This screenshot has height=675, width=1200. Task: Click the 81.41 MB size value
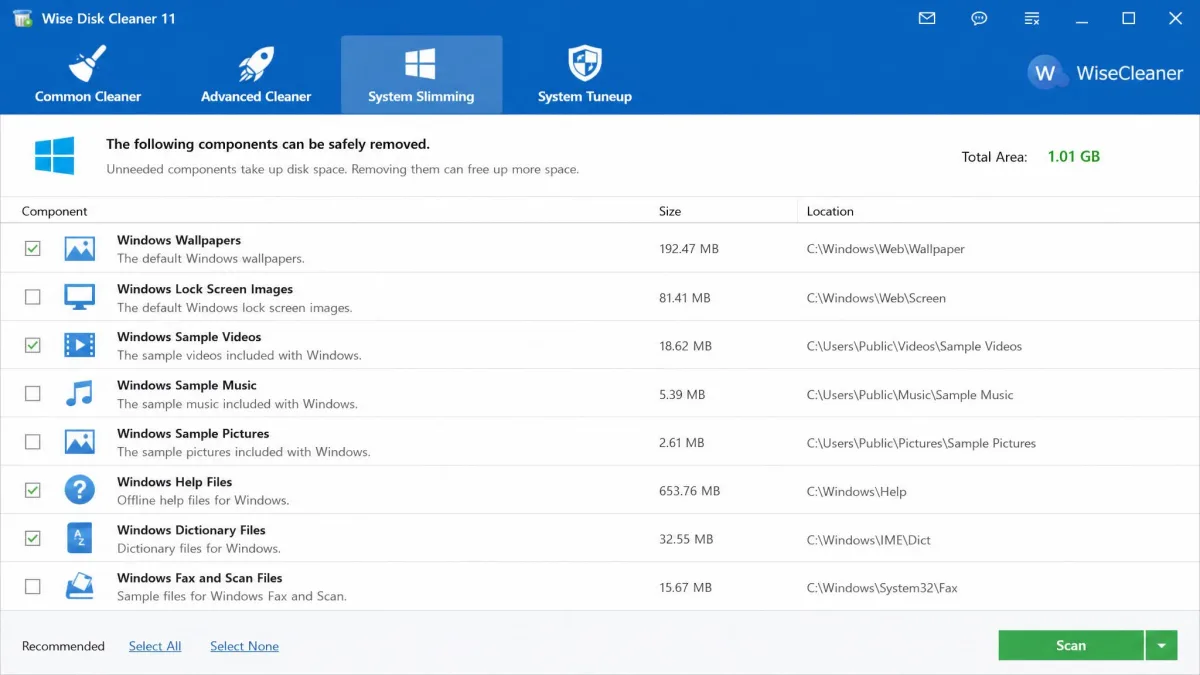(x=685, y=298)
